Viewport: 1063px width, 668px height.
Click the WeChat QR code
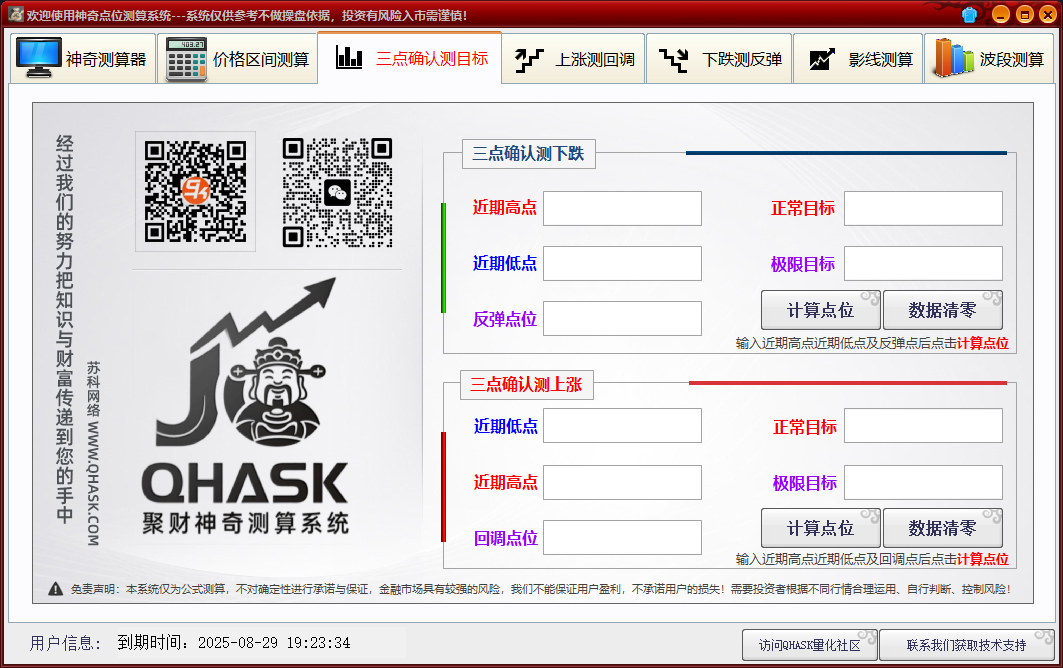pyautogui.click(x=337, y=193)
